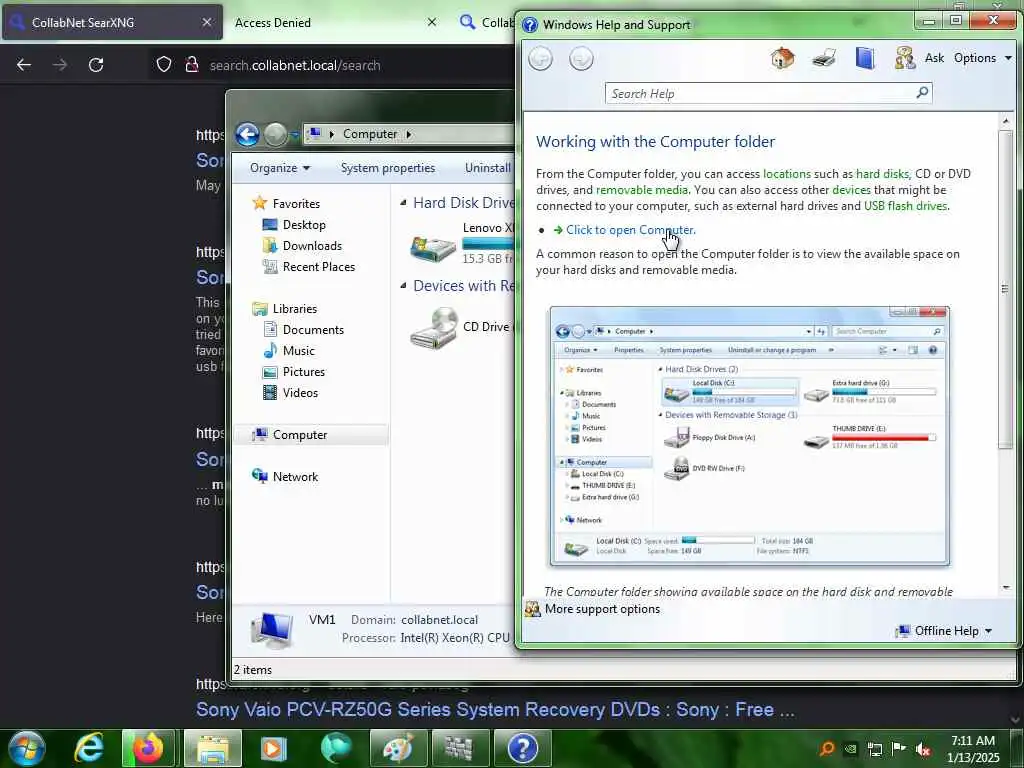
Task: Click the Help scrollbar up arrow
Action: coord(1005,121)
